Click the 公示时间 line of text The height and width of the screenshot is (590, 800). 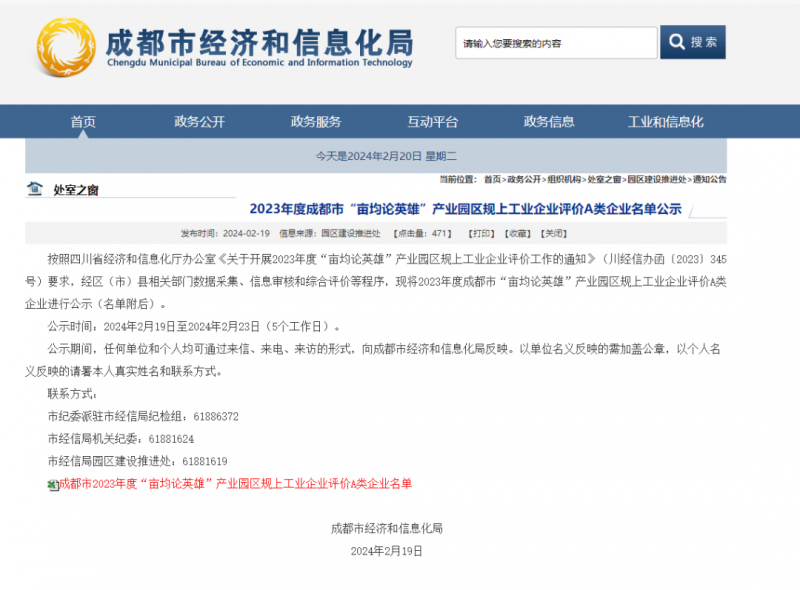194,326
